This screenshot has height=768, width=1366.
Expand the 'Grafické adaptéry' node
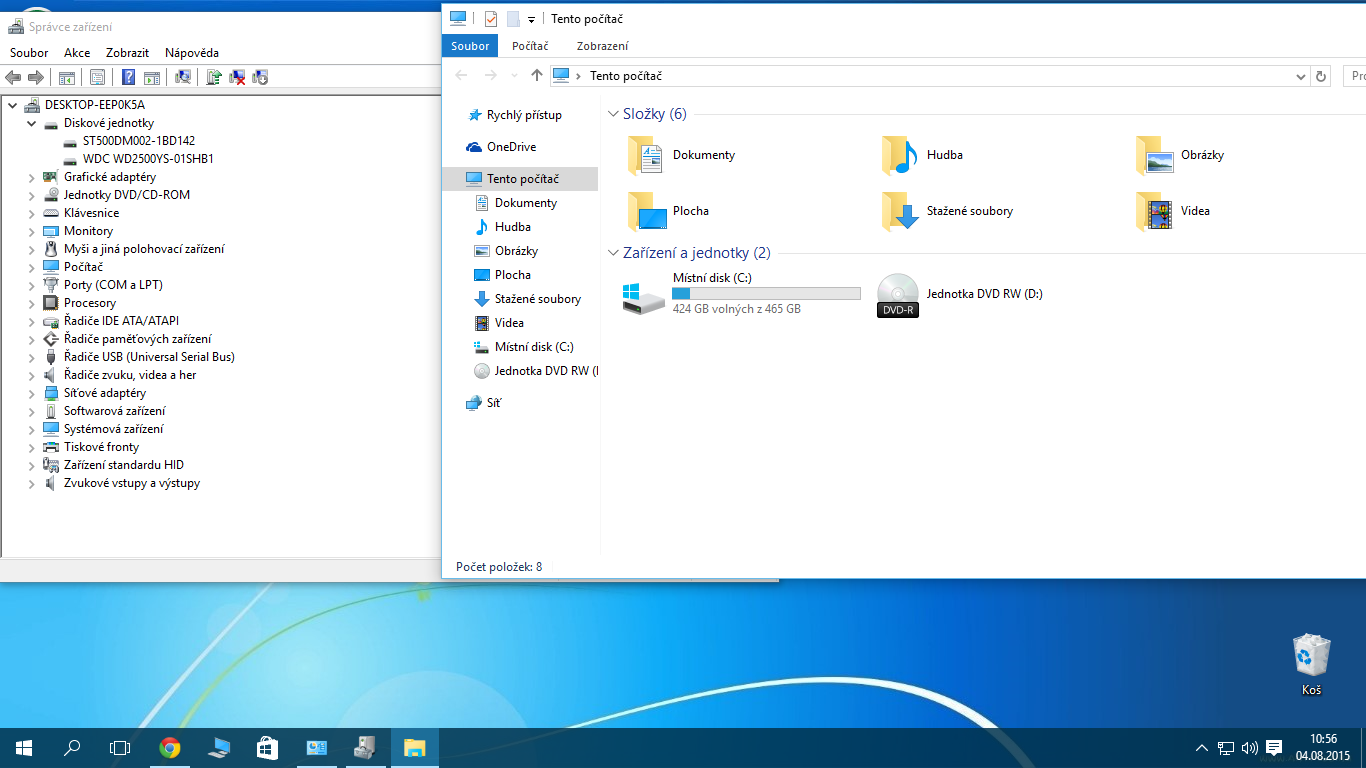31,177
